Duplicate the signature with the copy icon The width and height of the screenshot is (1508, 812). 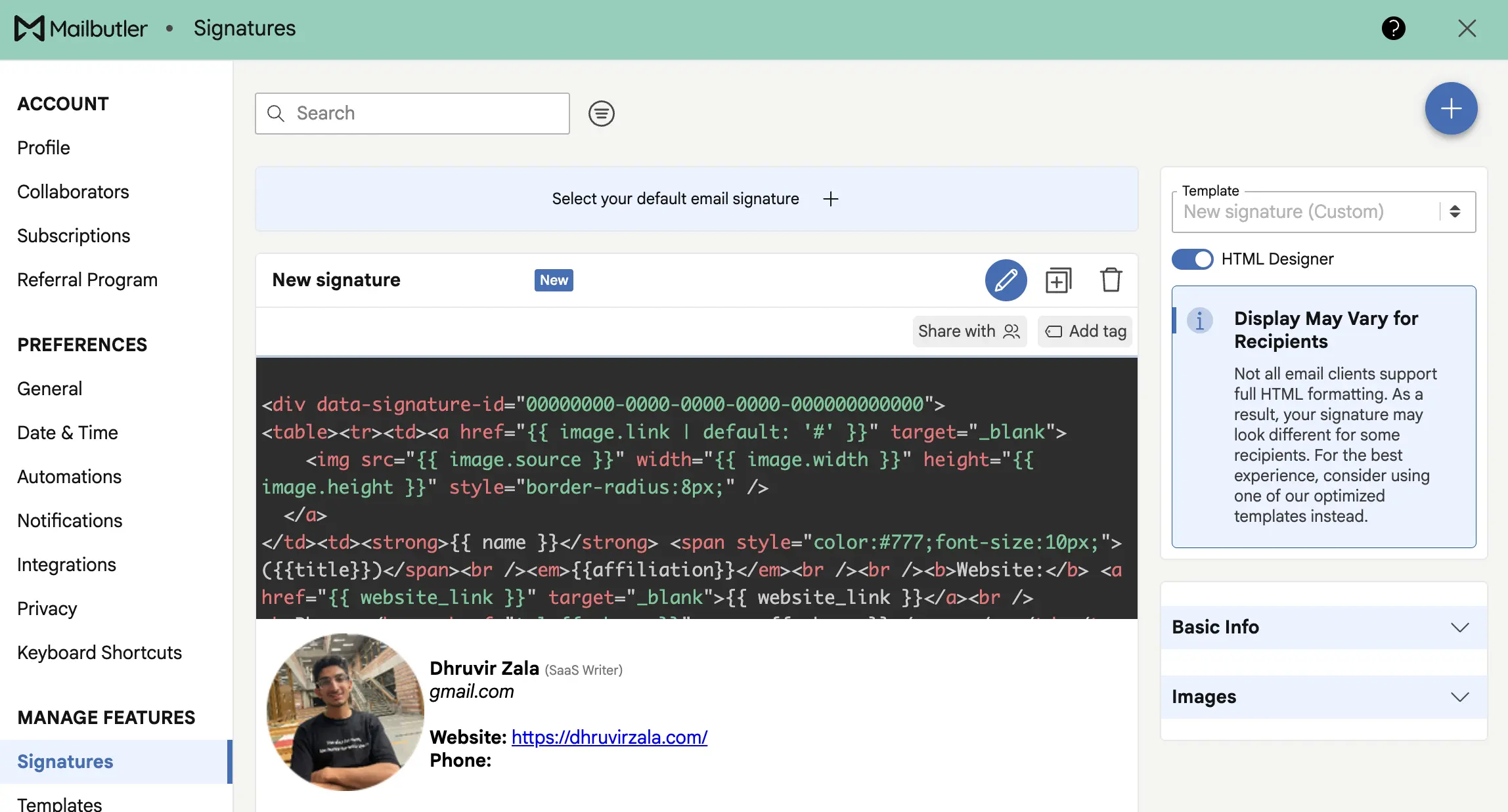pyautogui.click(x=1058, y=280)
